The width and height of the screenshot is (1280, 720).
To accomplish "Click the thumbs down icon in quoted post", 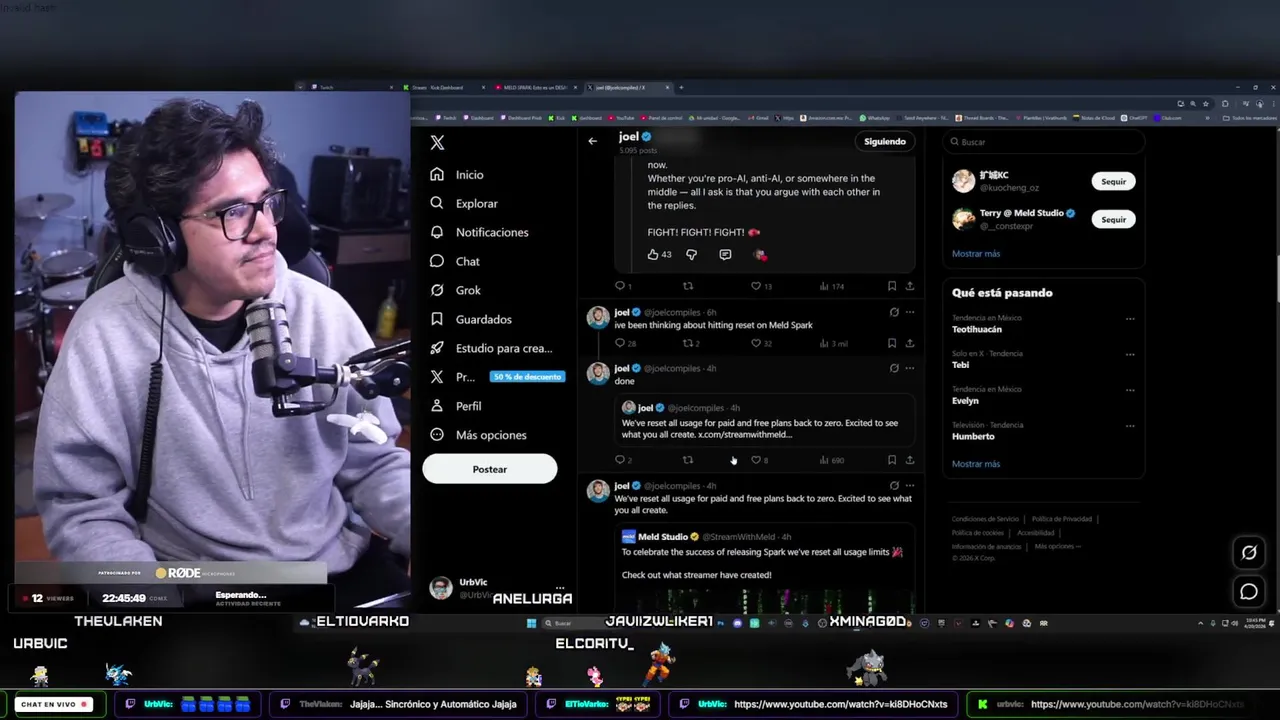I will tap(691, 255).
